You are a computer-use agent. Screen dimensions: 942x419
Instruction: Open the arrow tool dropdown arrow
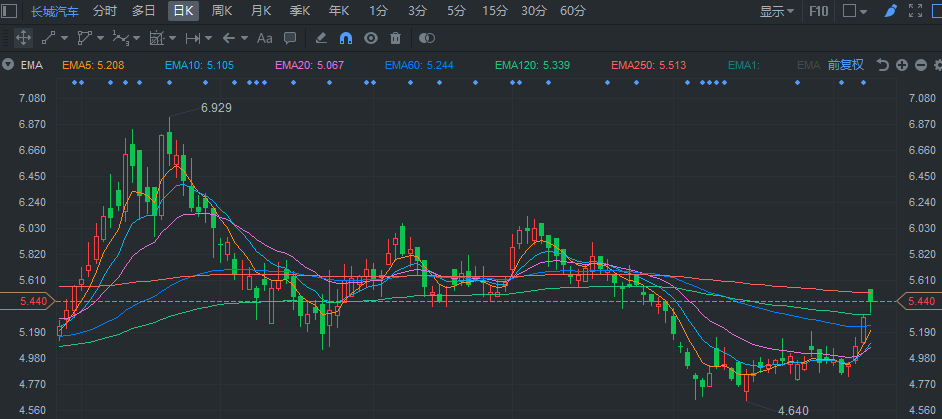(x=245, y=38)
